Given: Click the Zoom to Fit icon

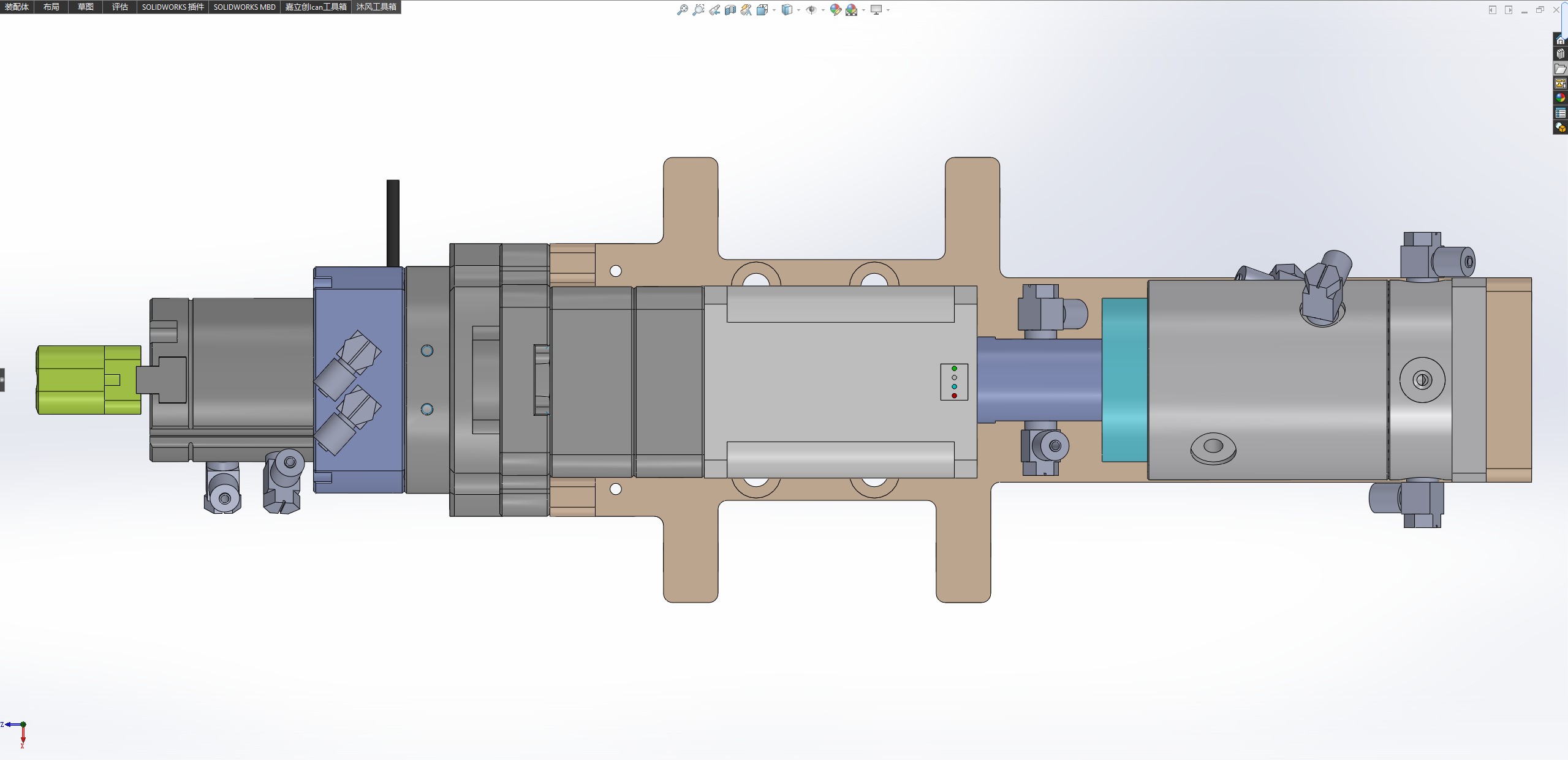Looking at the screenshot, I should pyautogui.click(x=682, y=10).
